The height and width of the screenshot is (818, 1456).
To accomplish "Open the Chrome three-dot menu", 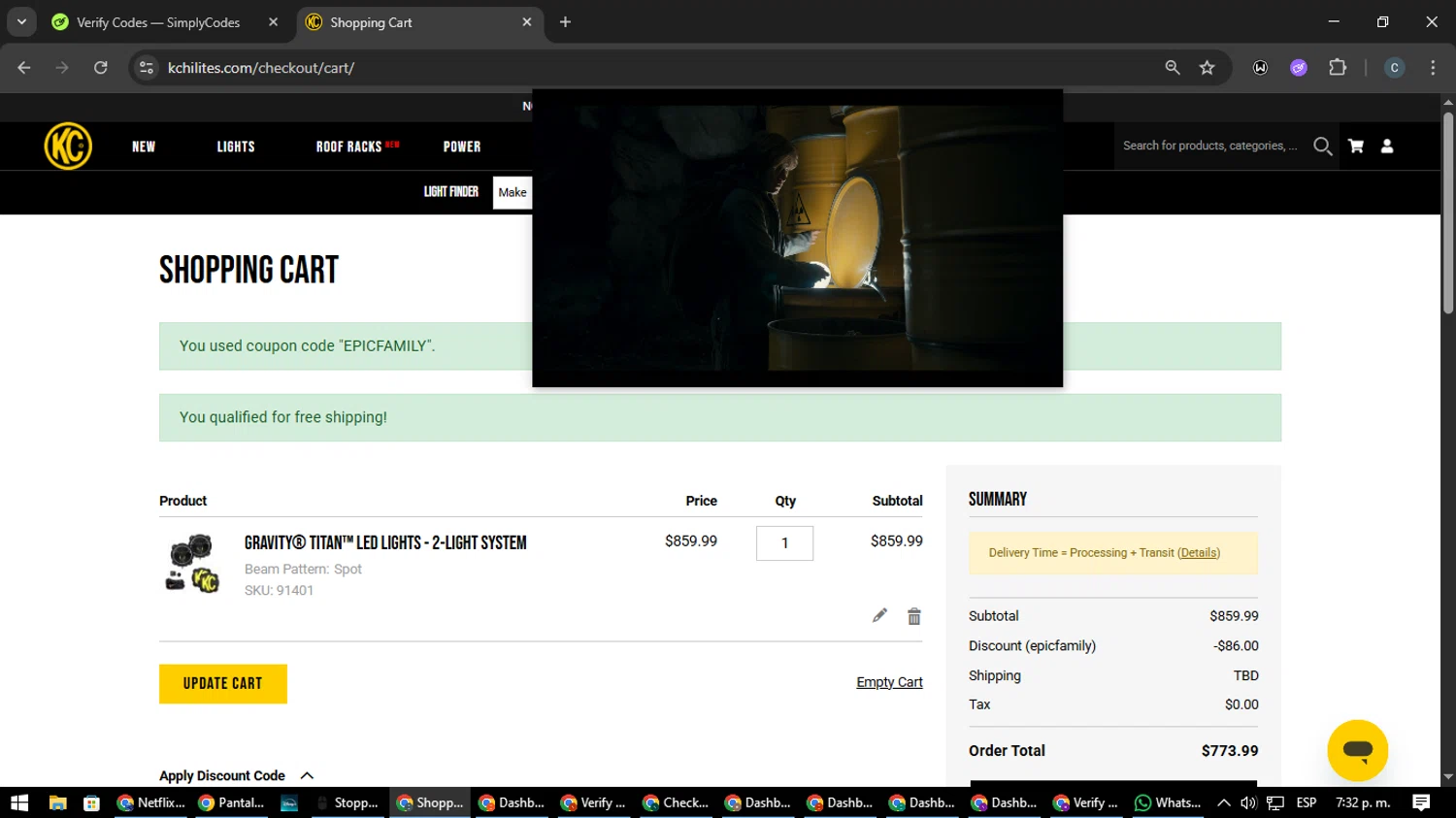I will (x=1433, y=68).
